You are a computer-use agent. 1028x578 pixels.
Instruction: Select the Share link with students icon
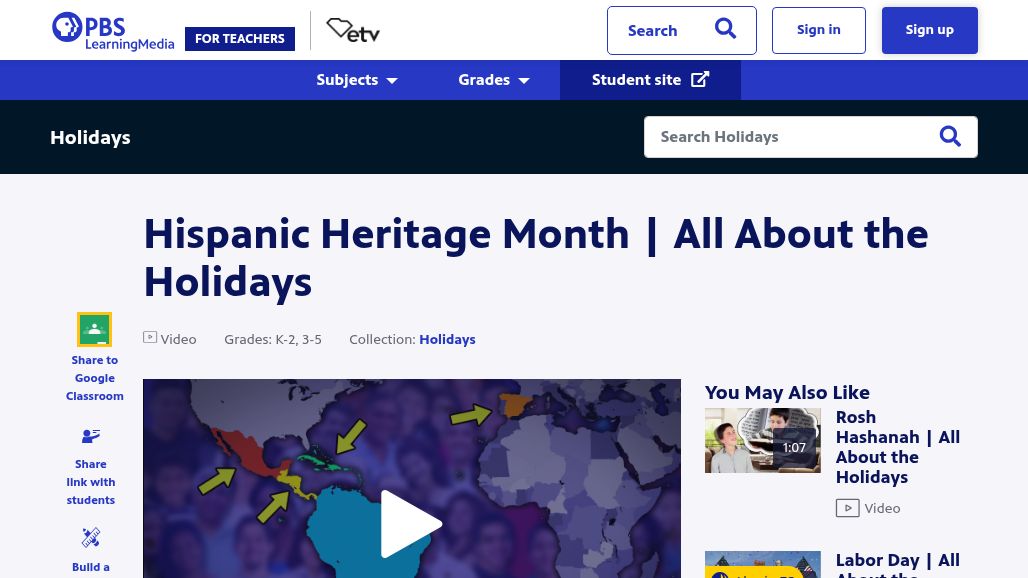point(90,436)
